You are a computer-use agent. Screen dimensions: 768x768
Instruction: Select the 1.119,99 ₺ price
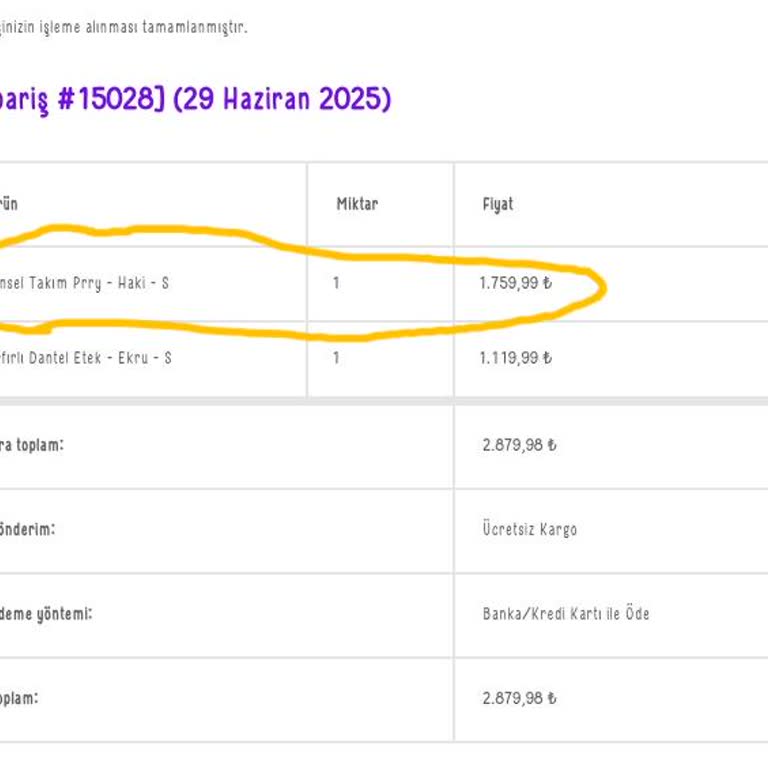tap(515, 357)
